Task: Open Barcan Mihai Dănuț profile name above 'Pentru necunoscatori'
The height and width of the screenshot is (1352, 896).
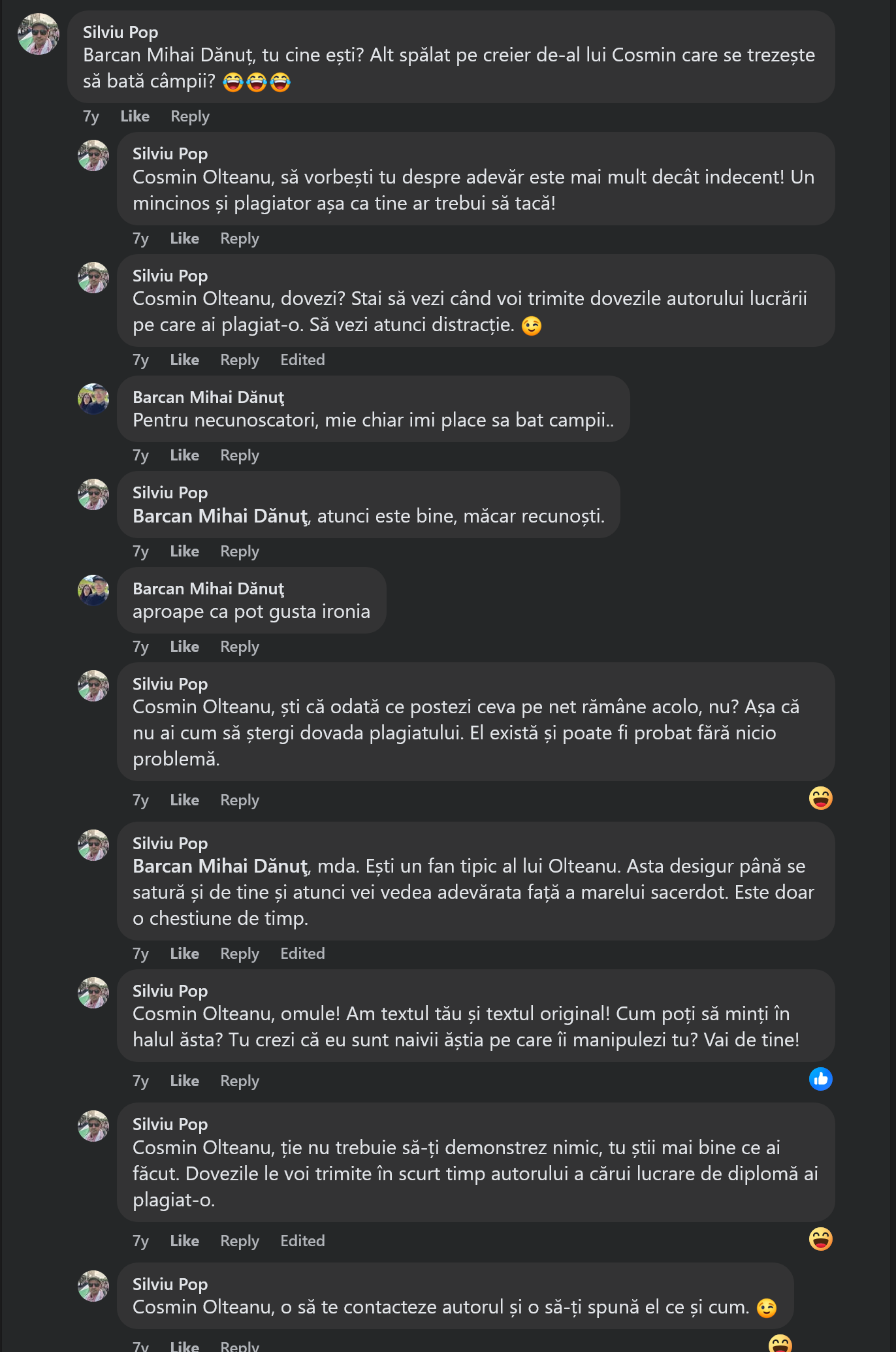Action: click(x=208, y=397)
